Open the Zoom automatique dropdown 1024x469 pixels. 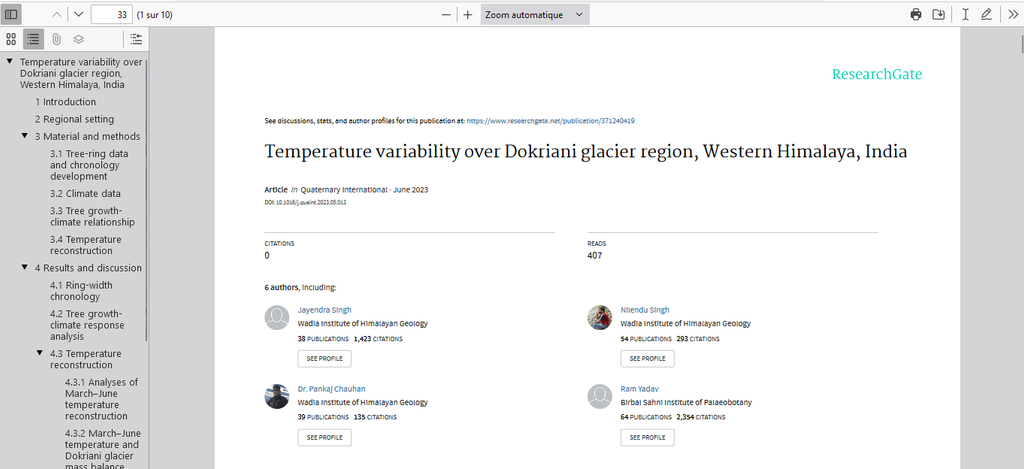pos(535,14)
